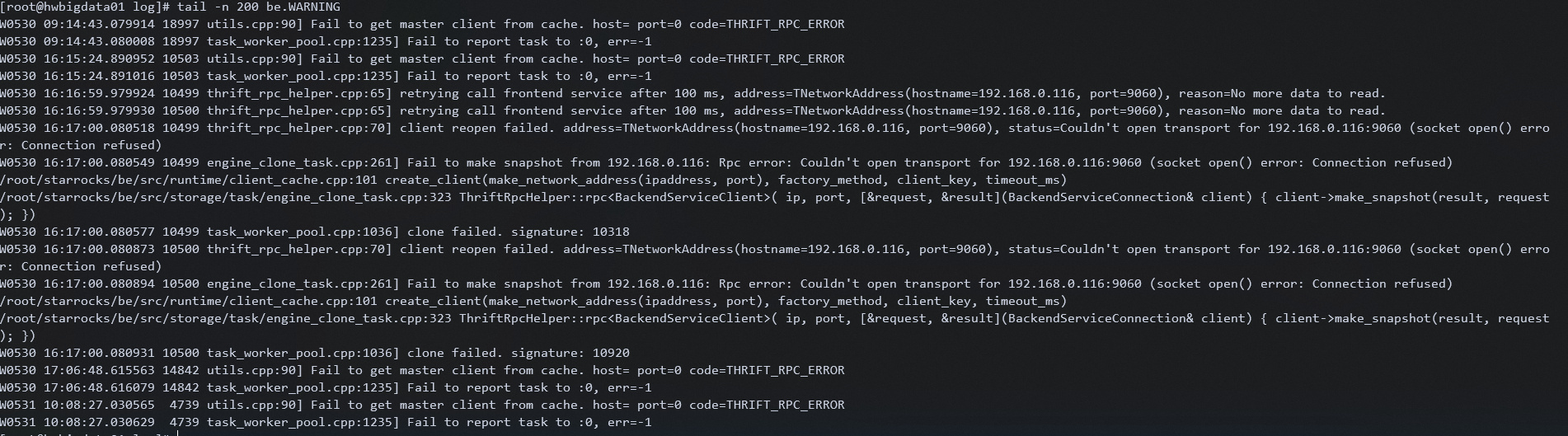Click clone failed signature 10920

click(x=519, y=353)
